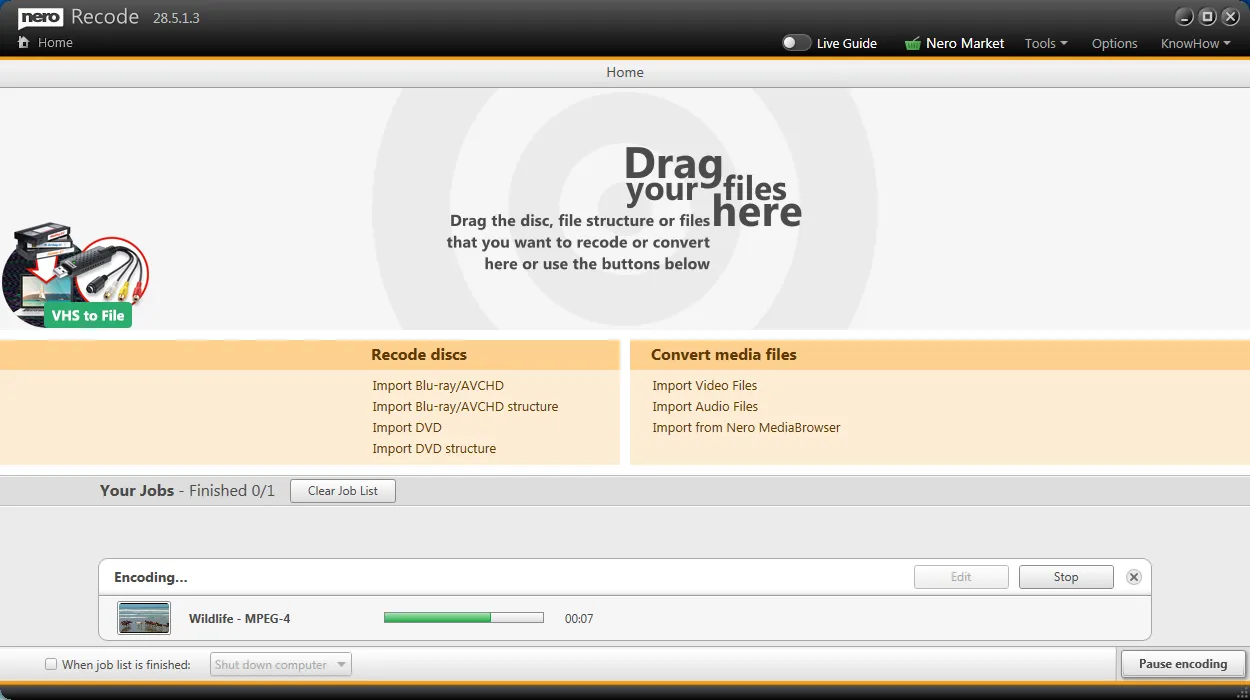Click Pause encoding
Image resolution: width=1250 pixels, height=700 pixels.
click(1183, 664)
